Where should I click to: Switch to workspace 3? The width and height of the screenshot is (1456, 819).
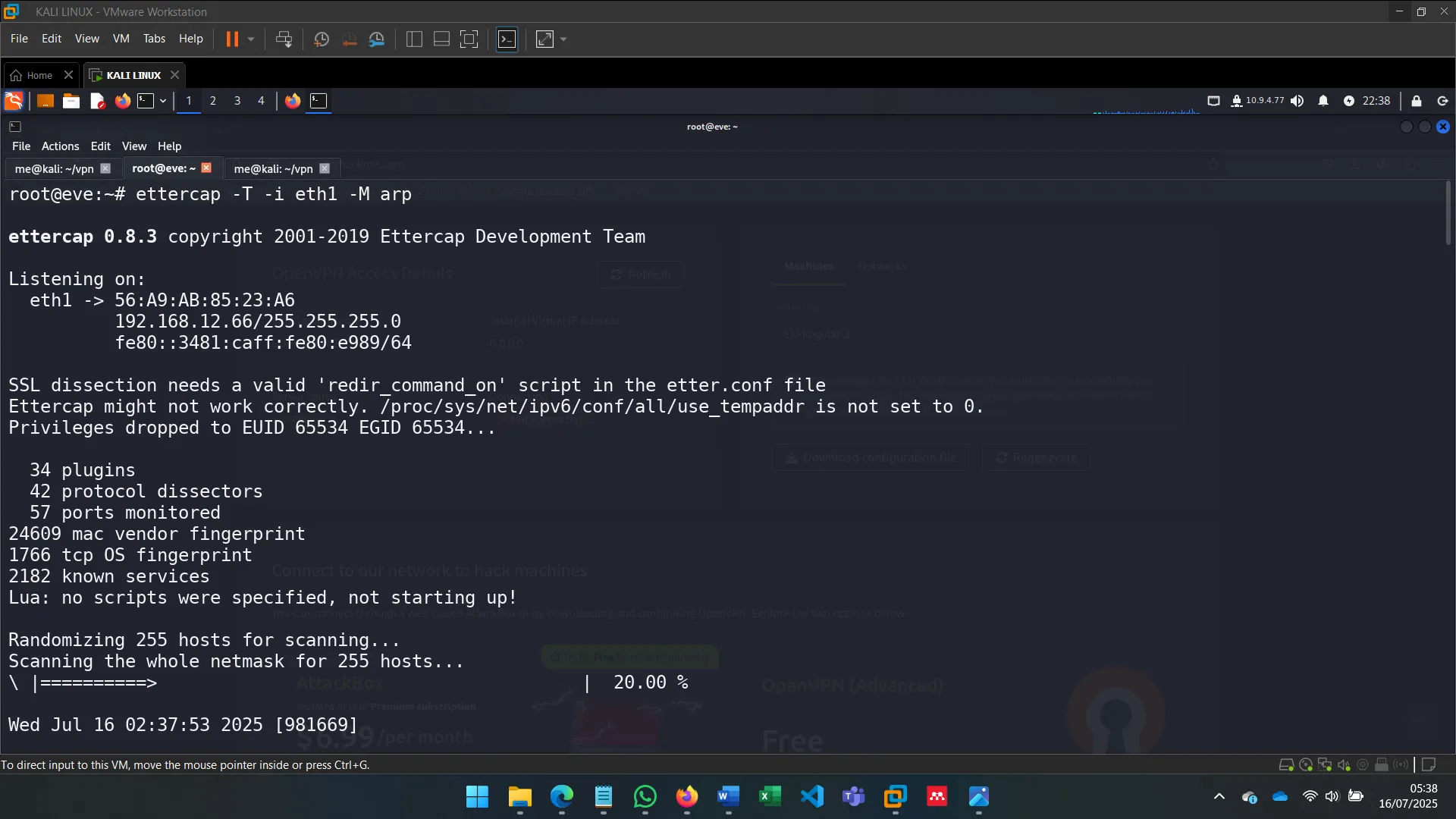(237, 101)
